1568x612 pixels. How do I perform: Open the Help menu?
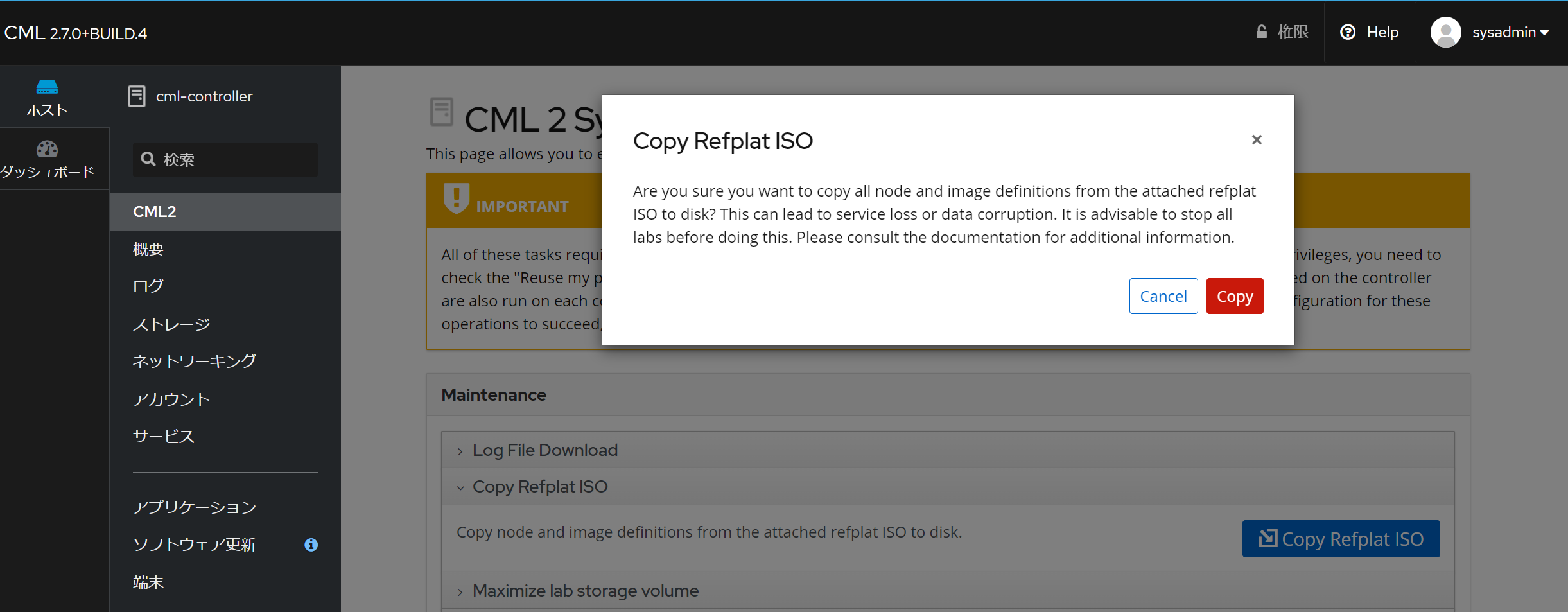[1370, 32]
